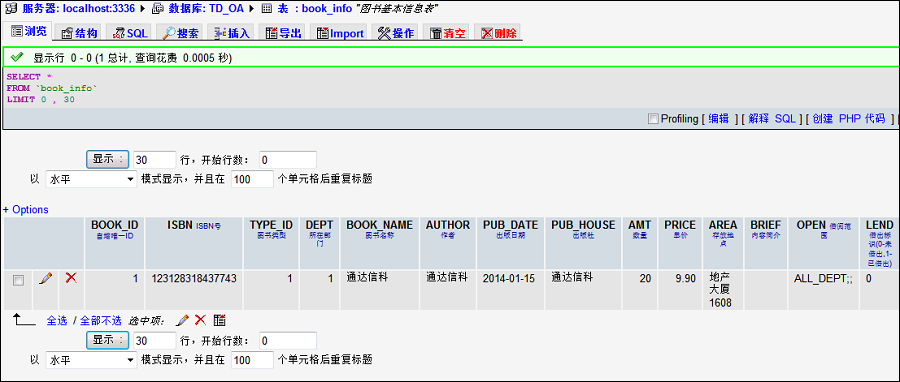Open the bottom 水平 display mode dropdown

click(x=91, y=360)
